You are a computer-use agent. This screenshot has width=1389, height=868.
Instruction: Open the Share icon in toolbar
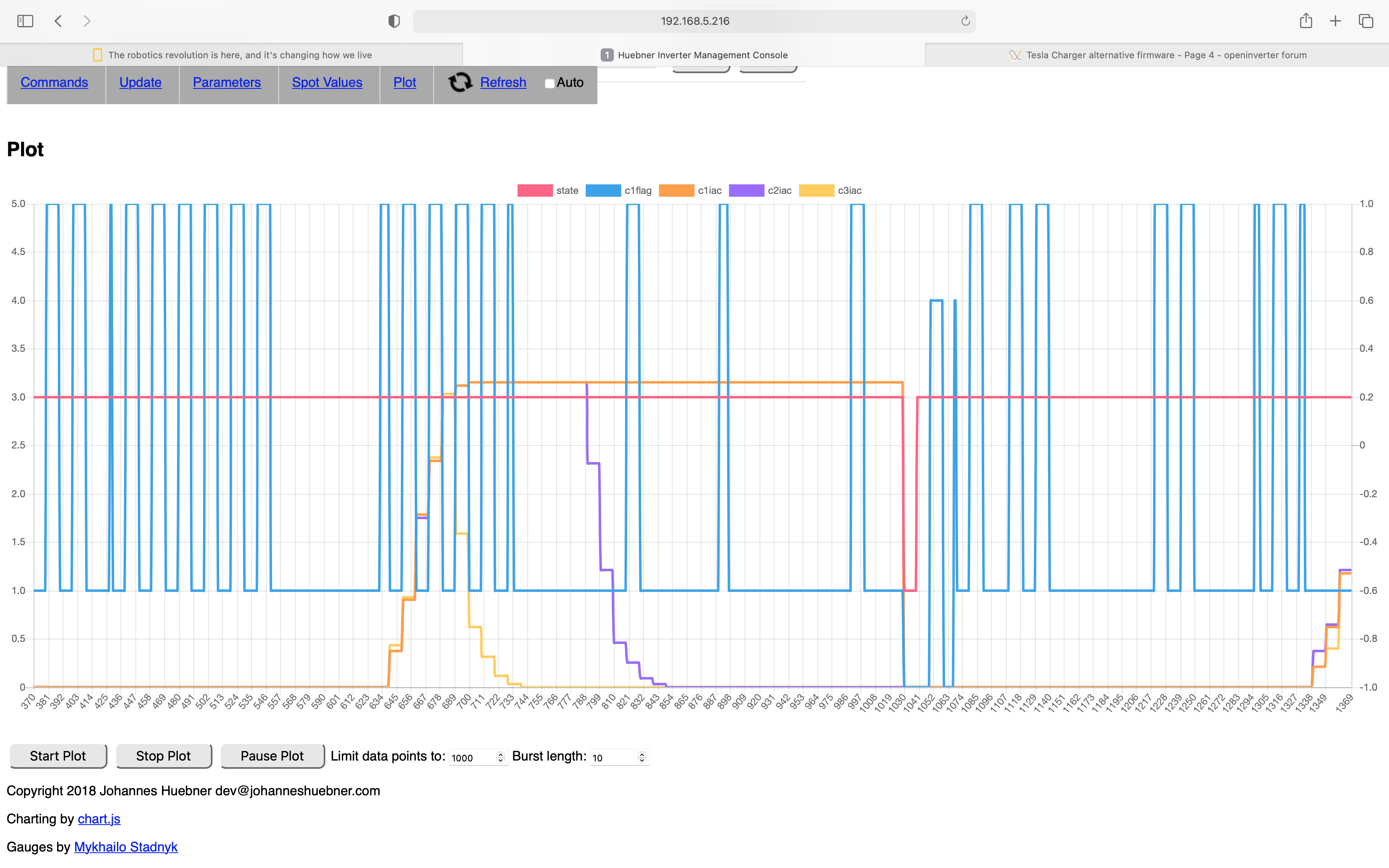[x=1306, y=21]
